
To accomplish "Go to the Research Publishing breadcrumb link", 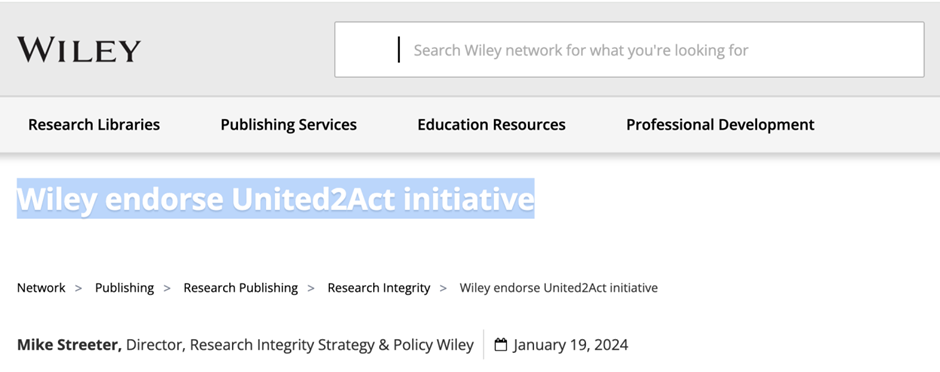I will point(240,288).
